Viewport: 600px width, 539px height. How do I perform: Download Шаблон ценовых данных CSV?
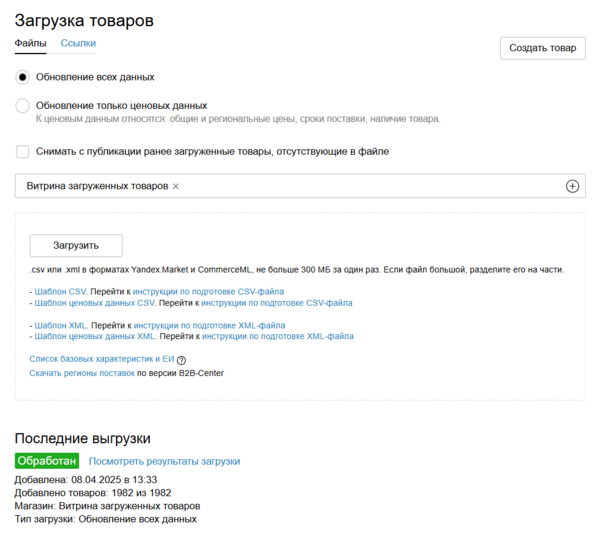[x=94, y=303]
